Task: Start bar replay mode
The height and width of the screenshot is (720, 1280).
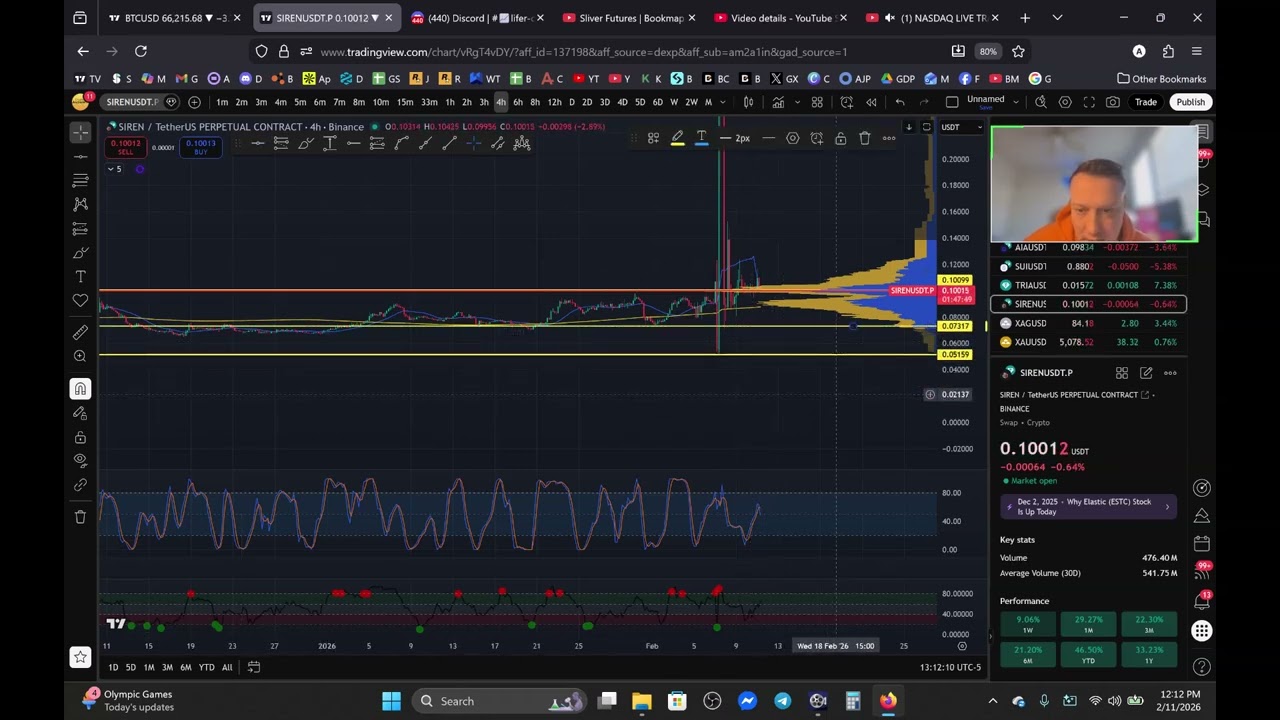Action: click(x=871, y=102)
